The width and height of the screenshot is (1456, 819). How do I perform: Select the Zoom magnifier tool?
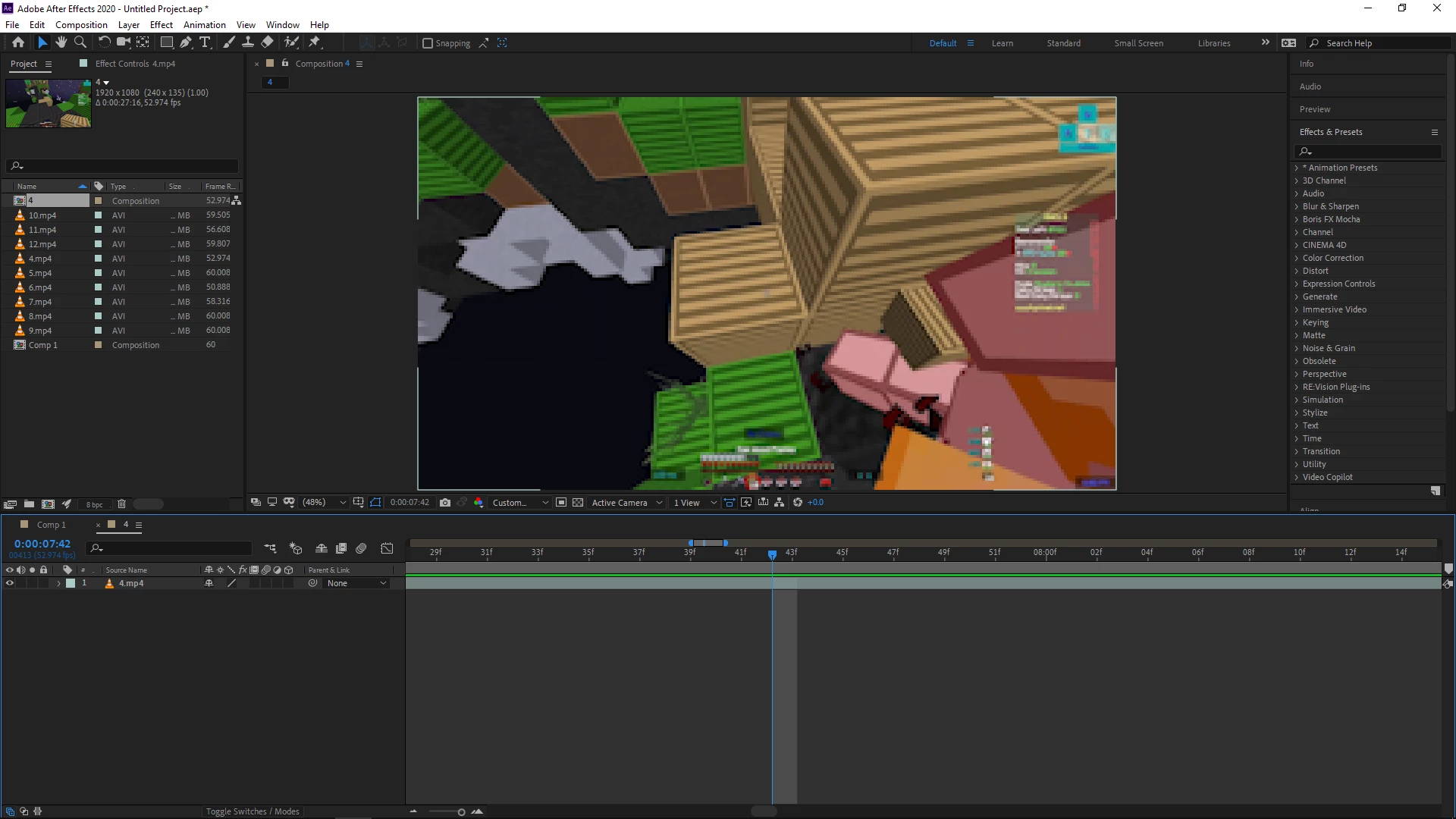pyautogui.click(x=80, y=42)
